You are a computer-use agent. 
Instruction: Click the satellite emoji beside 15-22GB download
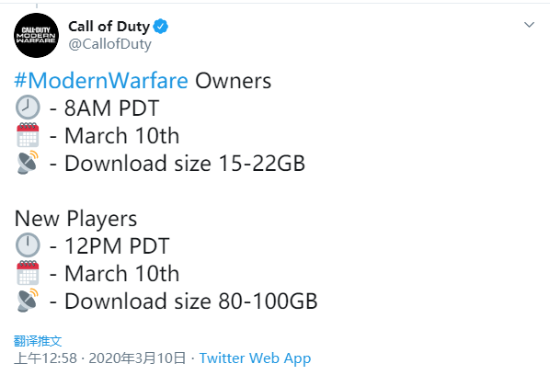[x=27, y=162]
